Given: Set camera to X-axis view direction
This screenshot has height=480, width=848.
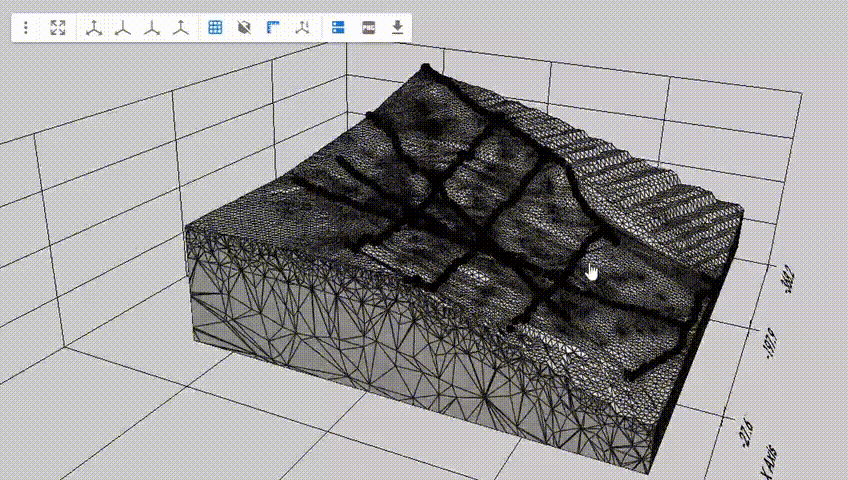Looking at the screenshot, I should [x=122, y=28].
